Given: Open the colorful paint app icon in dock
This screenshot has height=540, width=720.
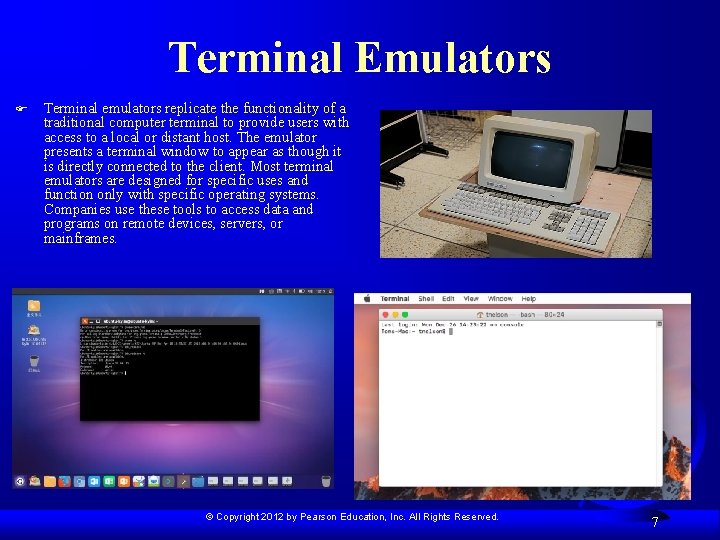Looking at the screenshot, I should tap(139, 481).
